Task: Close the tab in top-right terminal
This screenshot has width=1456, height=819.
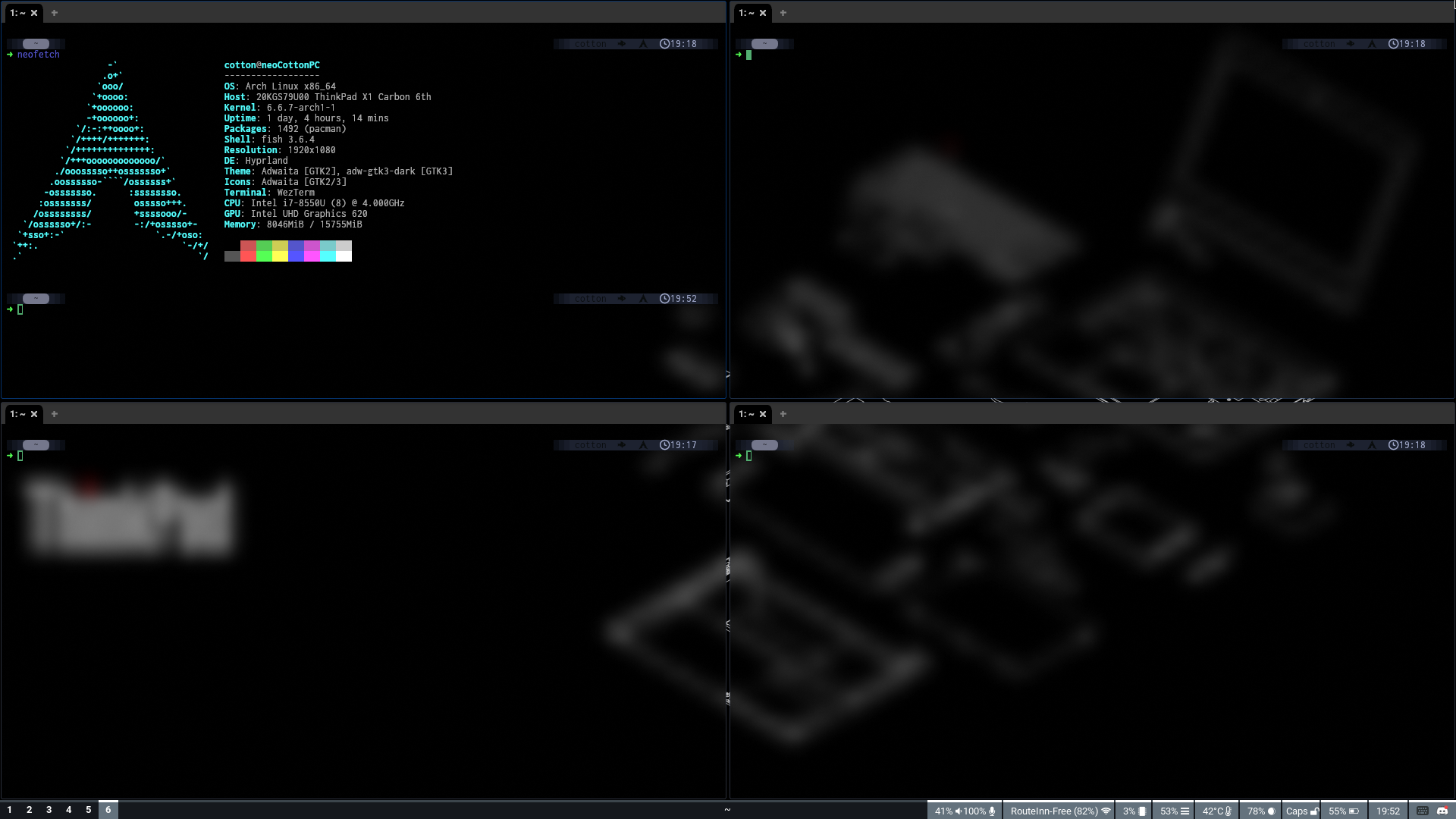Action: [x=763, y=13]
